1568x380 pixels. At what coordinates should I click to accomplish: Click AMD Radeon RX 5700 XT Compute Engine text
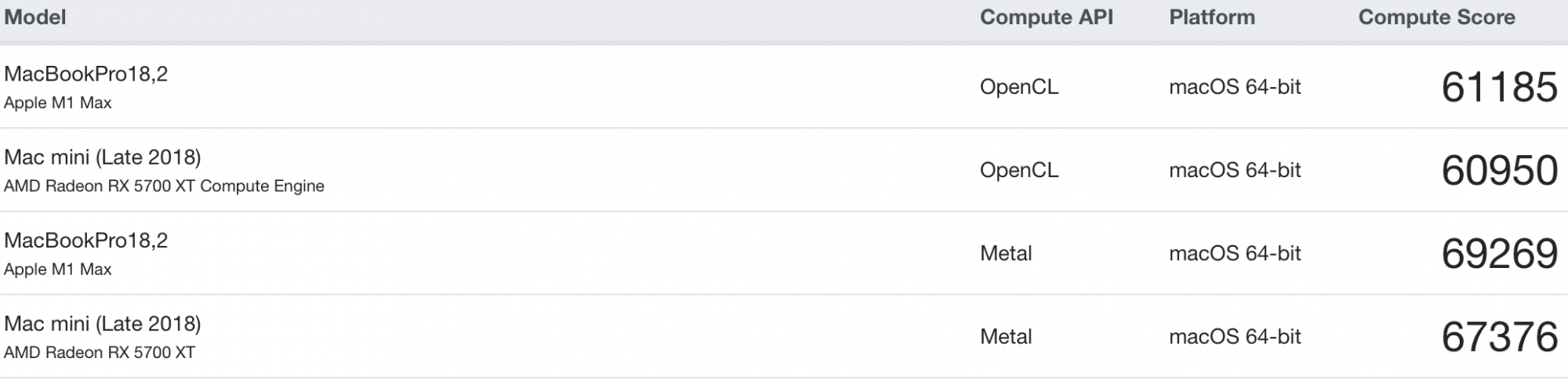[164, 186]
